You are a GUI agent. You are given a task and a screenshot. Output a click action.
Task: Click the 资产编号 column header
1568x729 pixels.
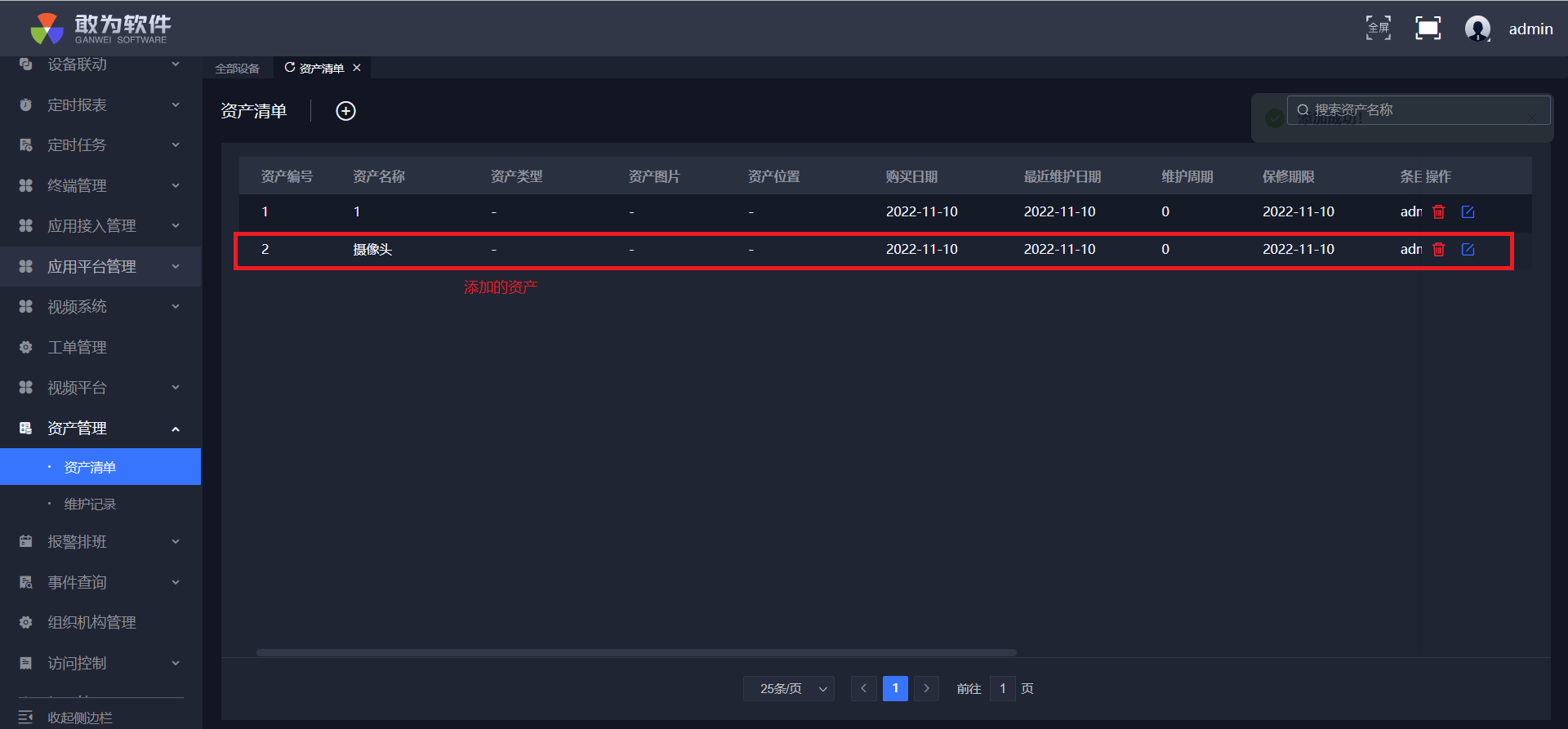pyautogui.click(x=287, y=176)
